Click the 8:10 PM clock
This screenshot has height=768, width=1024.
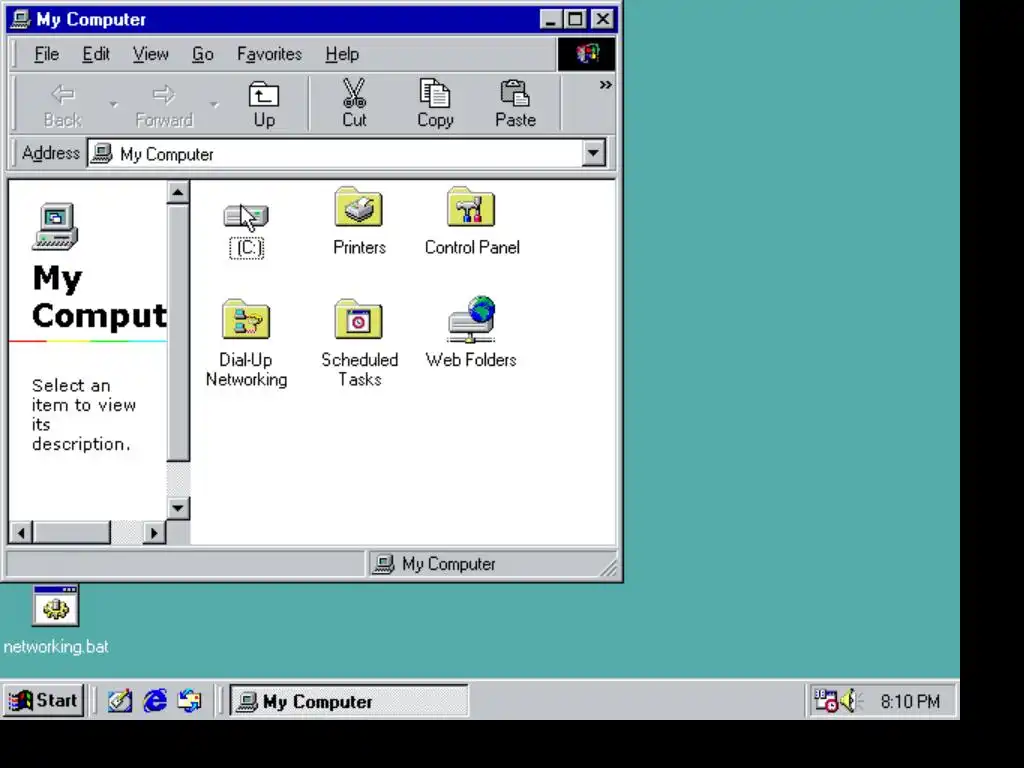click(x=910, y=701)
